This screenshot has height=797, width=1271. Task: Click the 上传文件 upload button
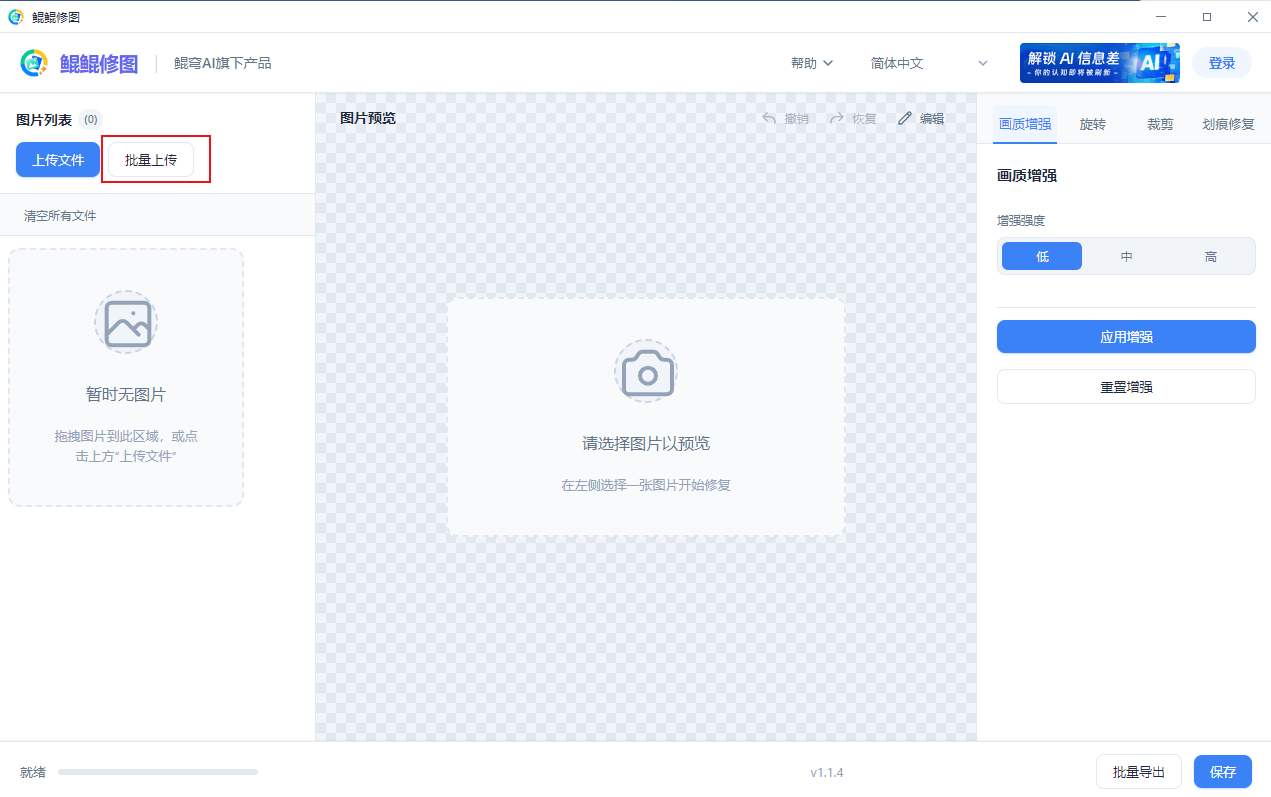58,160
